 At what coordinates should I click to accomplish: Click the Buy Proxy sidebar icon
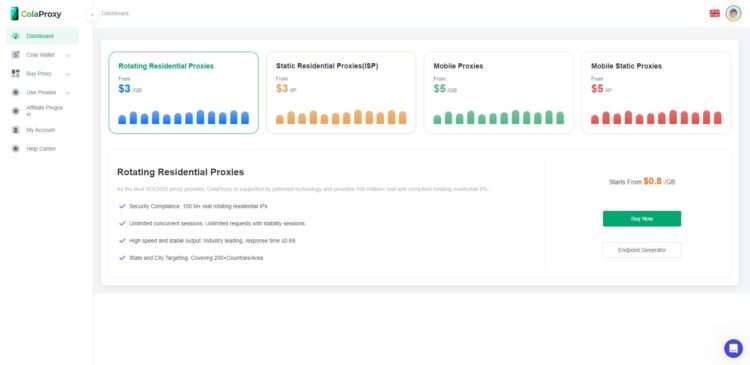(x=15, y=74)
